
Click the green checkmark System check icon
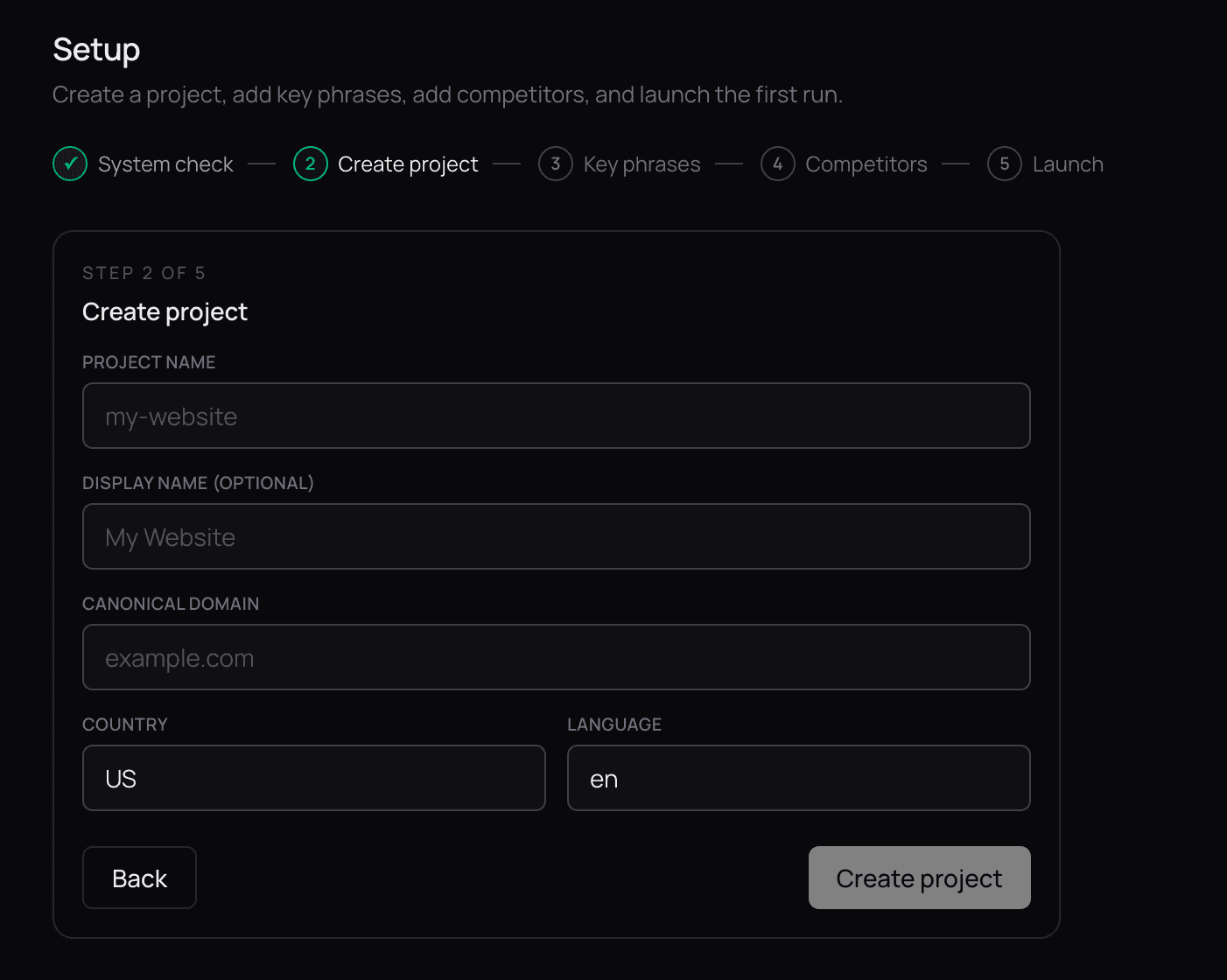(70, 164)
